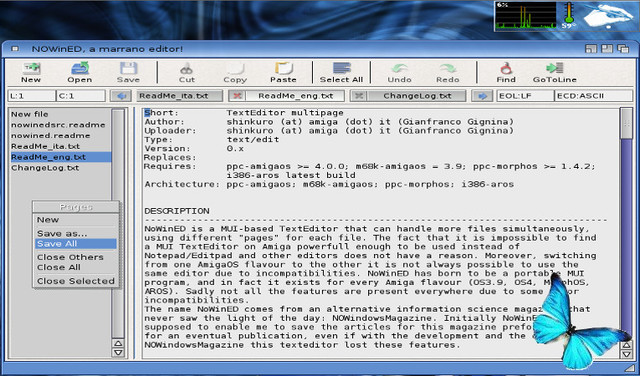Image resolution: width=640 pixels, height=376 pixels.
Task: Click the Copy toolbar icon
Action: [x=235, y=72]
